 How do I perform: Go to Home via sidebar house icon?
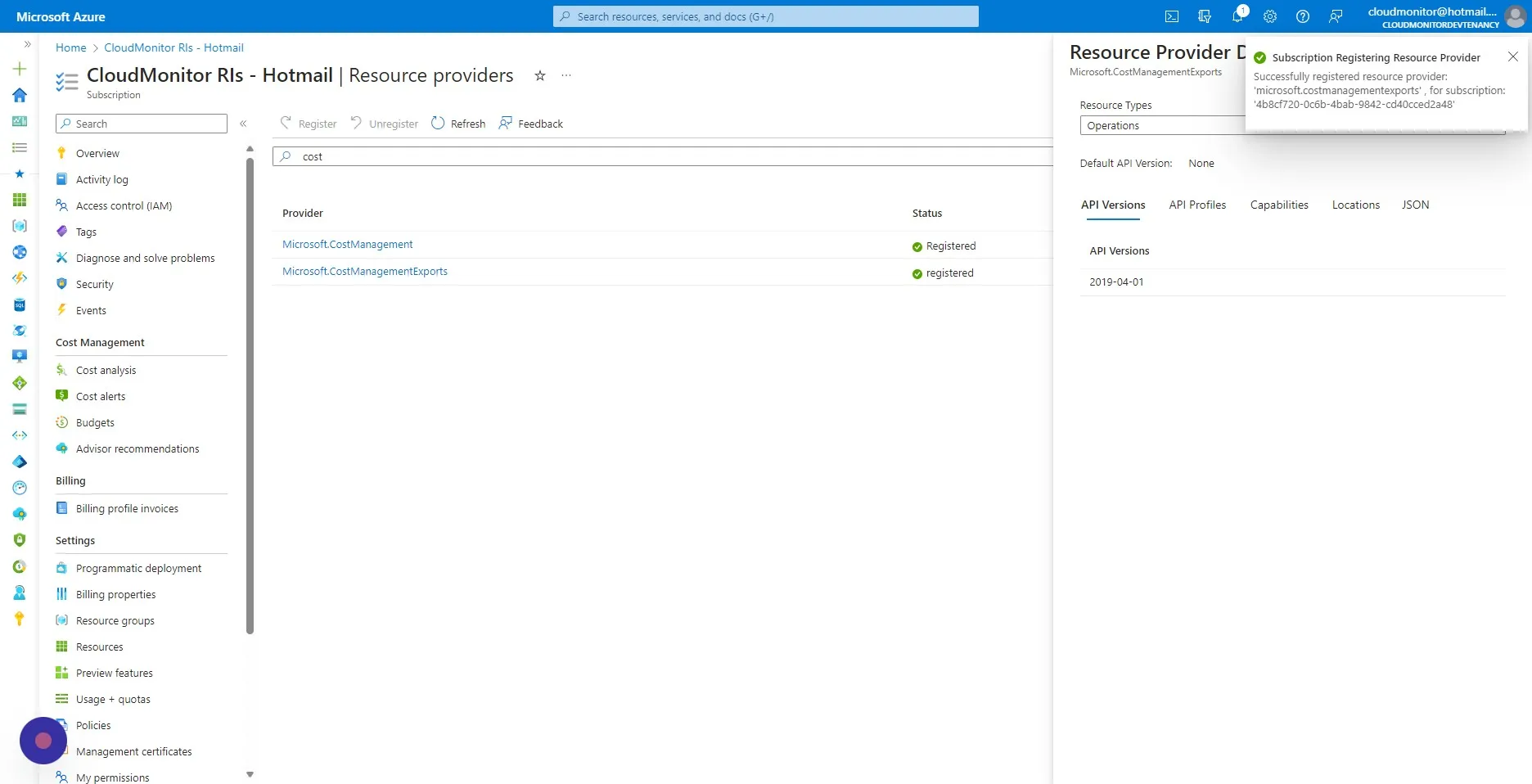20,95
